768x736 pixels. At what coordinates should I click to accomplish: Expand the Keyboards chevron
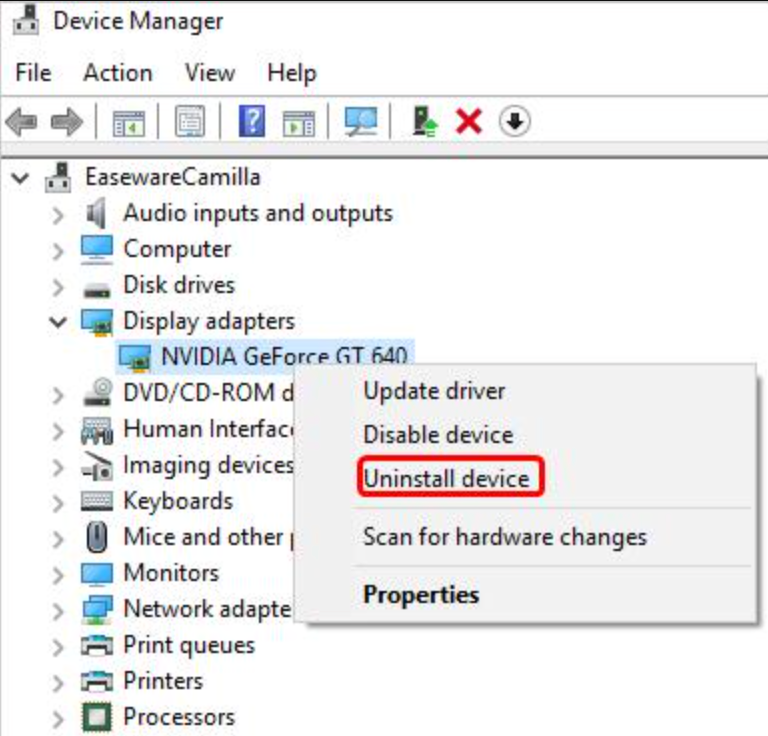point(58,503)
